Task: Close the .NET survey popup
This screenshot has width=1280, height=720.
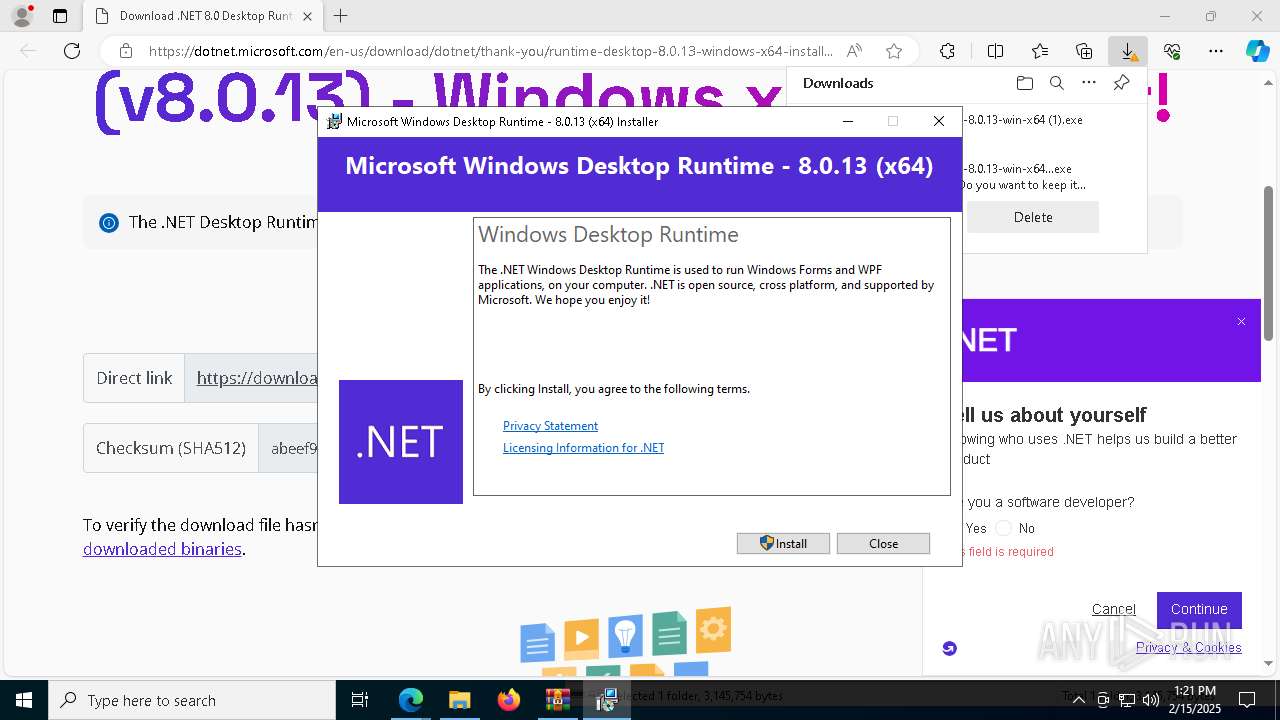Action: [x=1241, y=322]
